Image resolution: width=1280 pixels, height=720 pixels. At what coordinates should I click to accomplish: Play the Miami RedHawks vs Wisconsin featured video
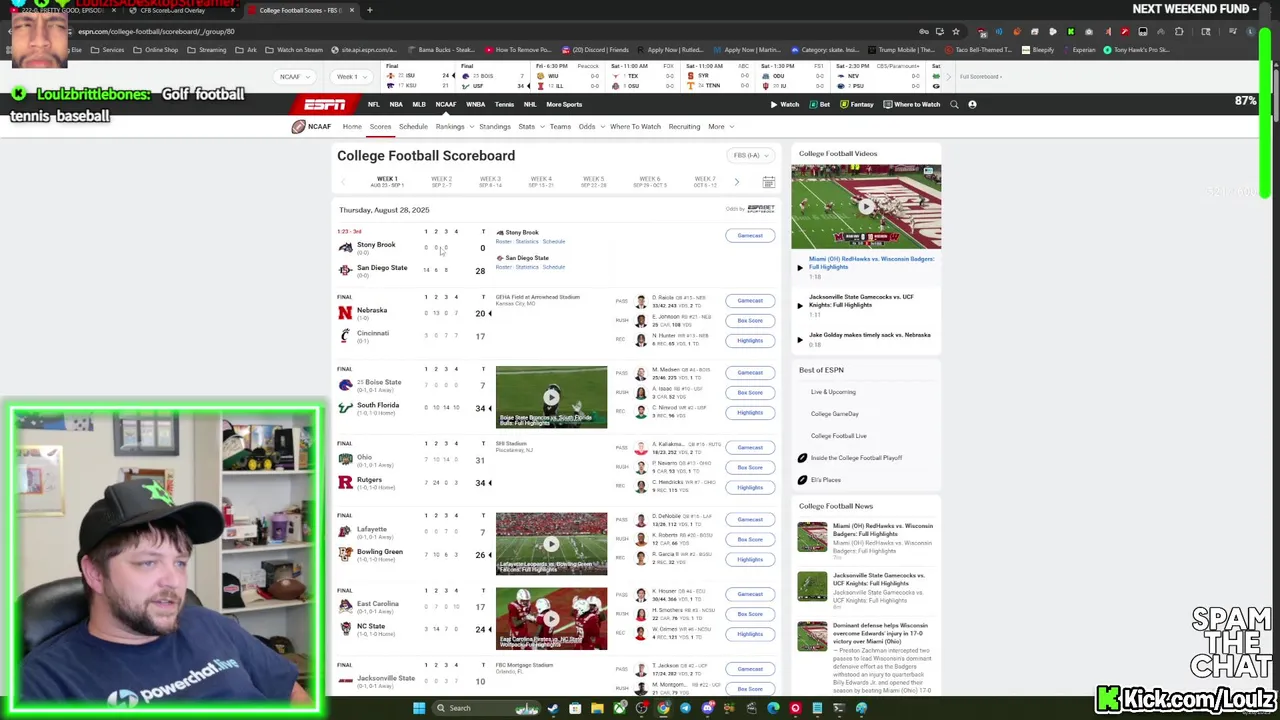tap(866, 207)
